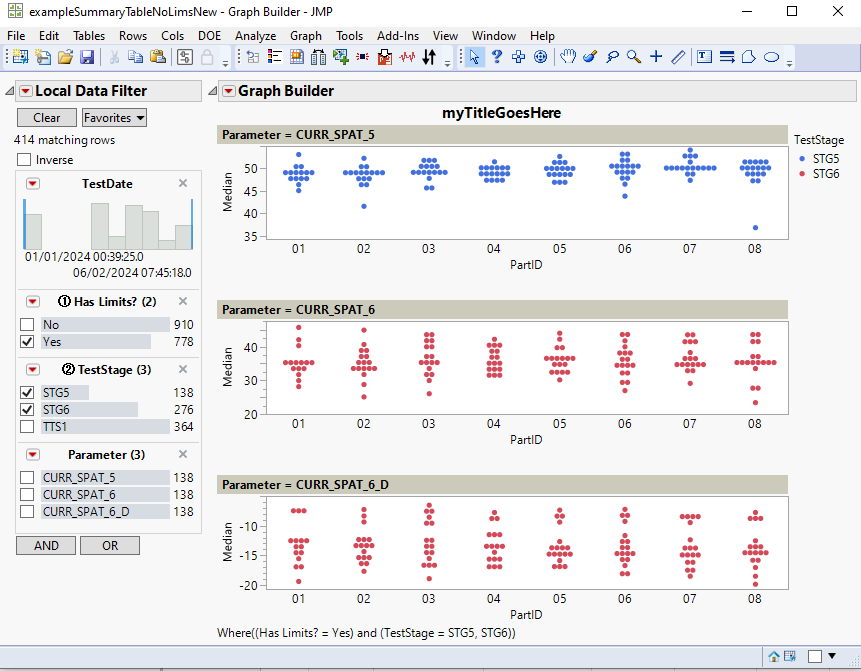Screen dimensions: 861x671
Task: Open the Analyze menu
Action: pos(253,35)
